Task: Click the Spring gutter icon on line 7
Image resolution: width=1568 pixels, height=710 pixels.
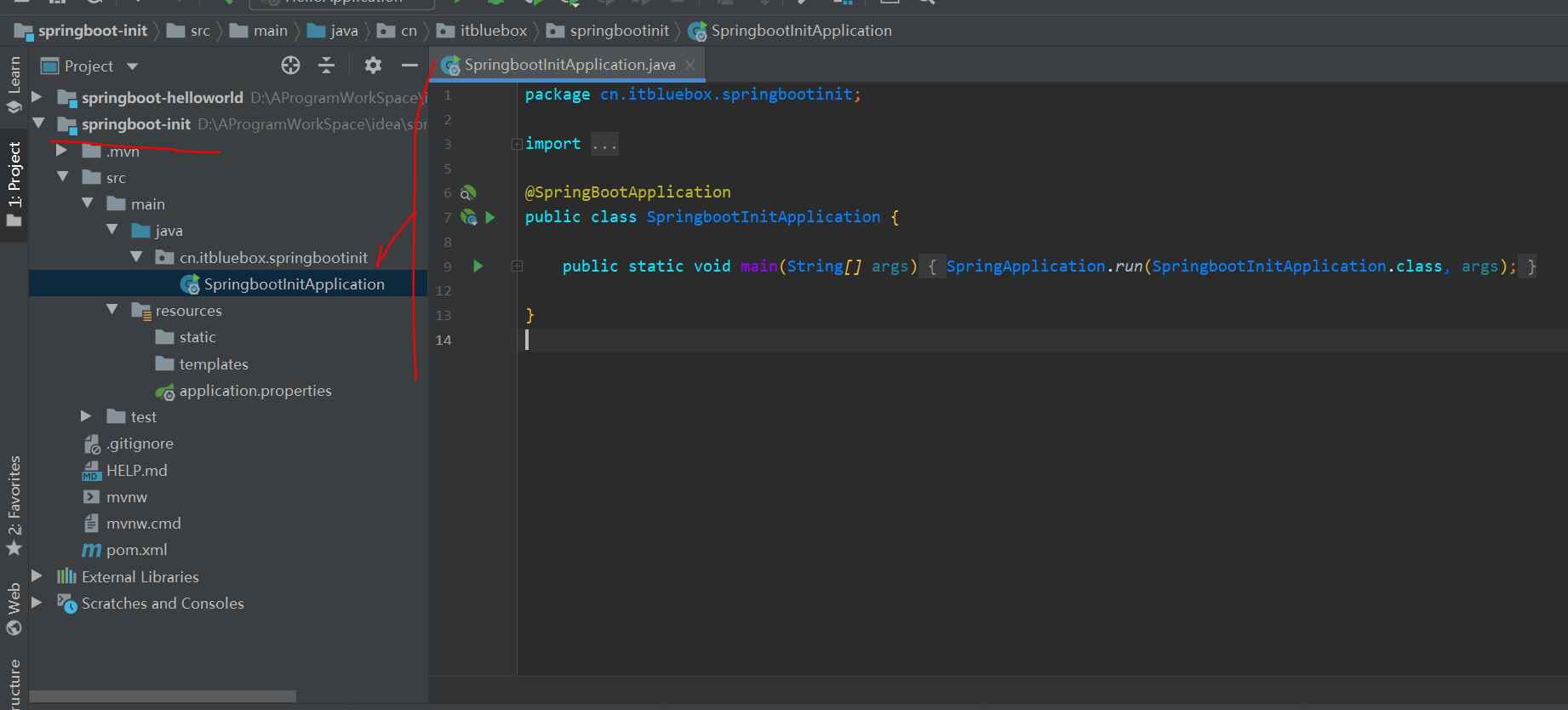Action: point(468,217)
